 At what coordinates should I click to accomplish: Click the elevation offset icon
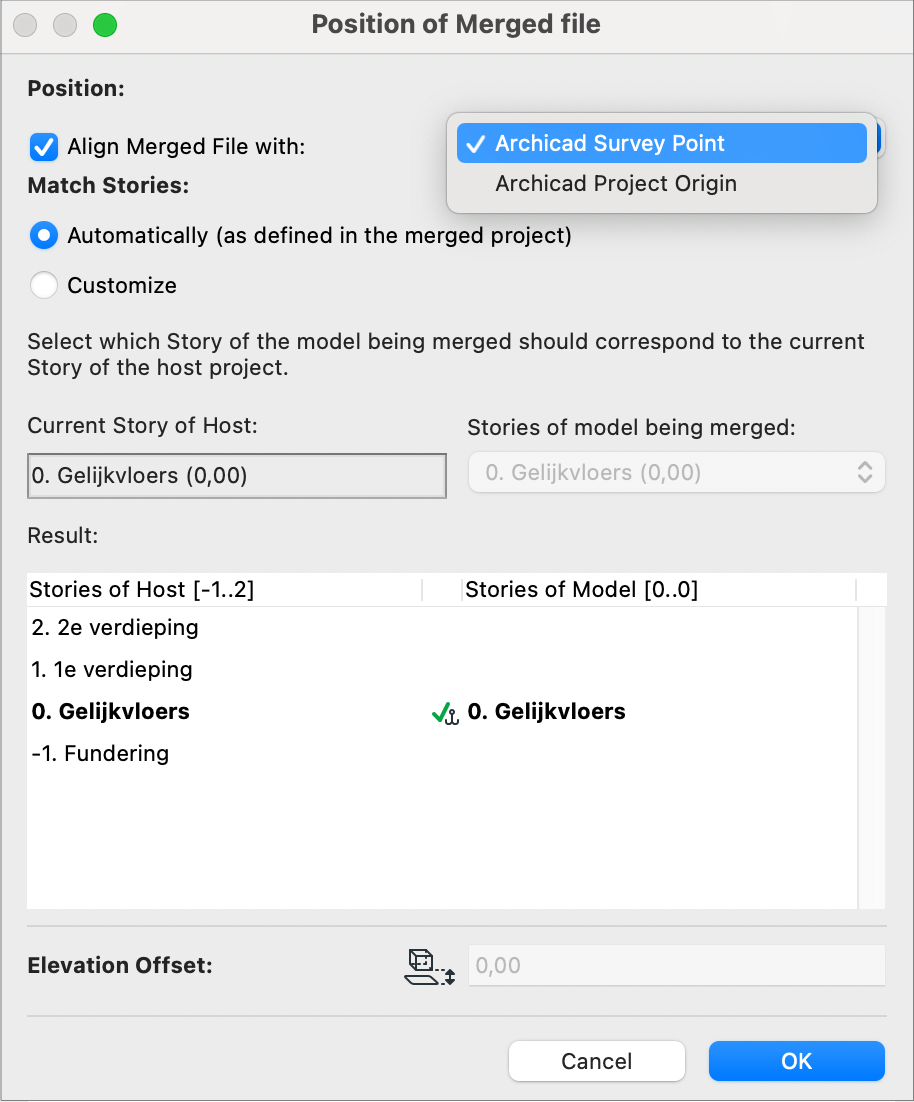coord(430,966)
